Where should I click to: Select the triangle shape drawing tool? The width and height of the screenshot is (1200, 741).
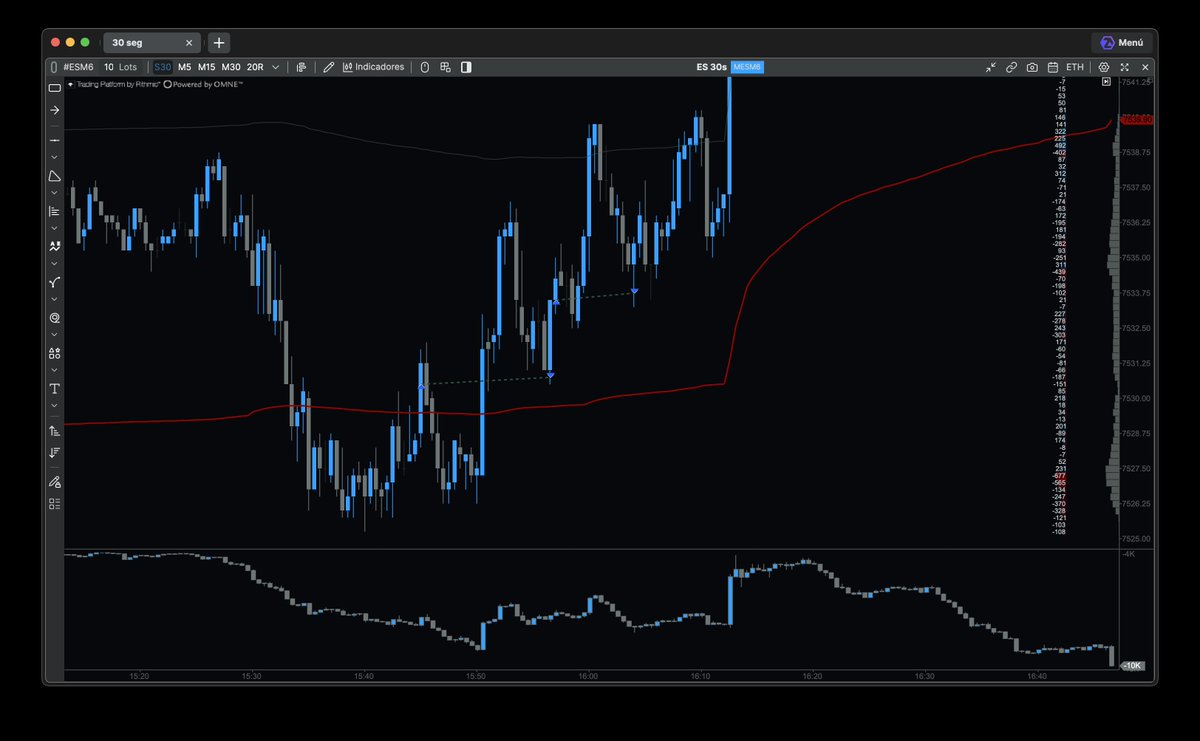(54, 176)
